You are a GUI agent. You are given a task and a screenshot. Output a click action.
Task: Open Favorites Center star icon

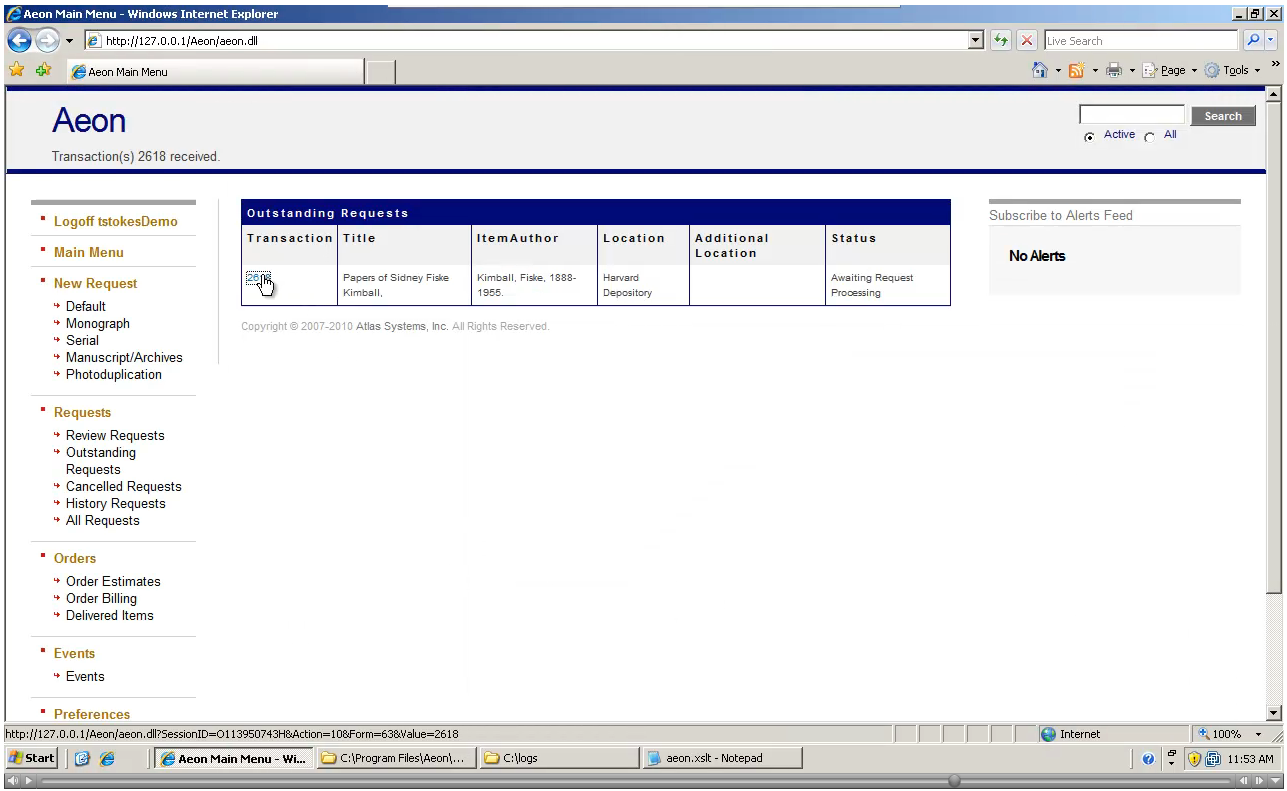tap(17, 70)
